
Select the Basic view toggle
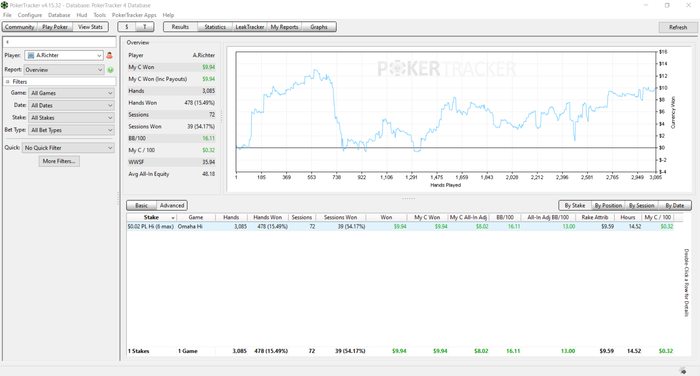[142, 205]
